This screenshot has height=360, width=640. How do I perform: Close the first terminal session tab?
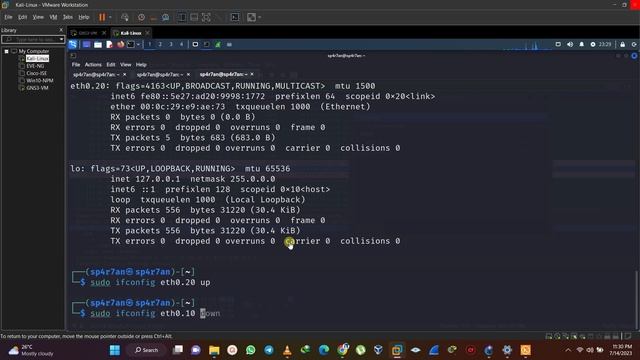tap(124, 74)
